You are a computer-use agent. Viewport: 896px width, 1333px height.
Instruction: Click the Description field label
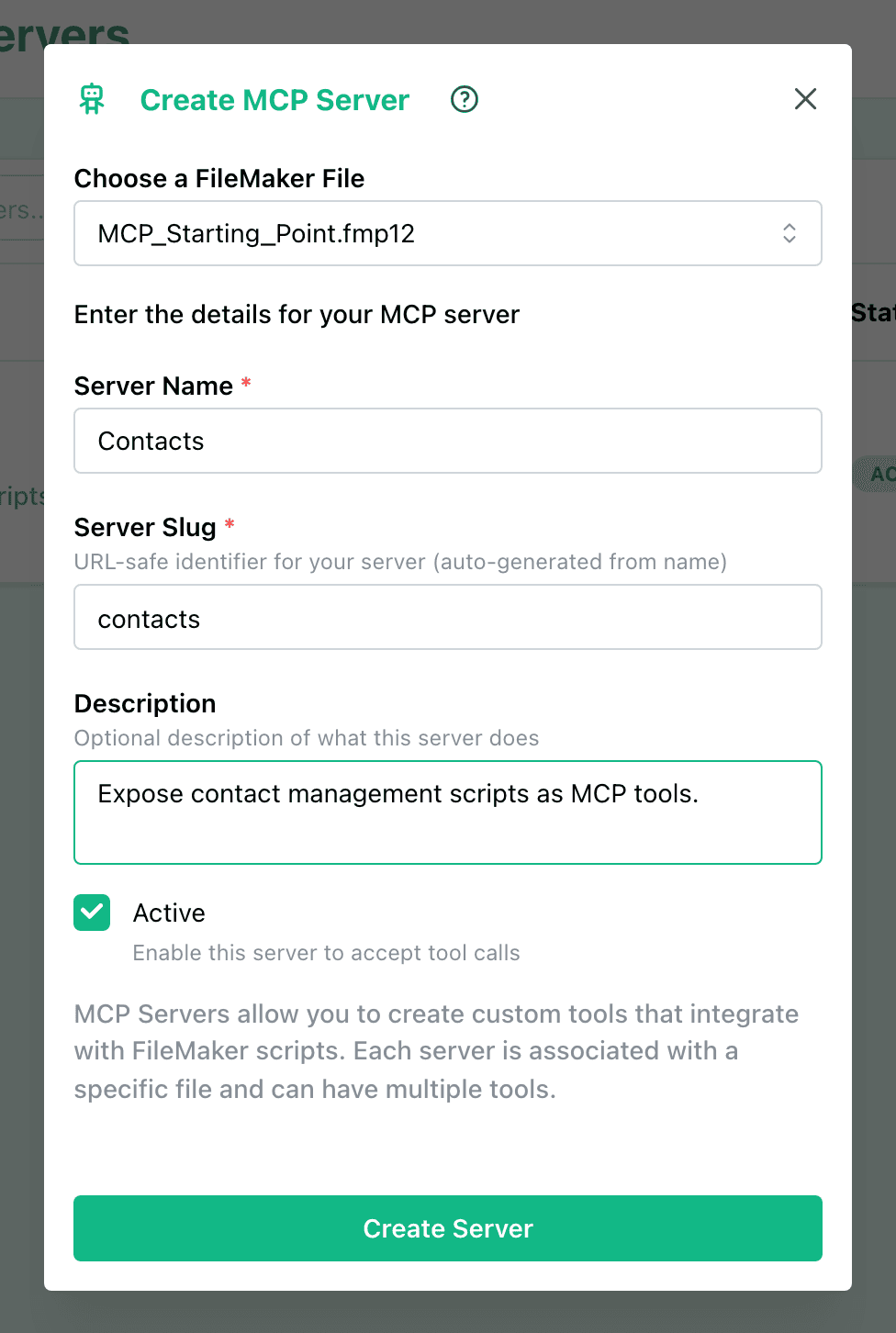[x=145, y=703]
